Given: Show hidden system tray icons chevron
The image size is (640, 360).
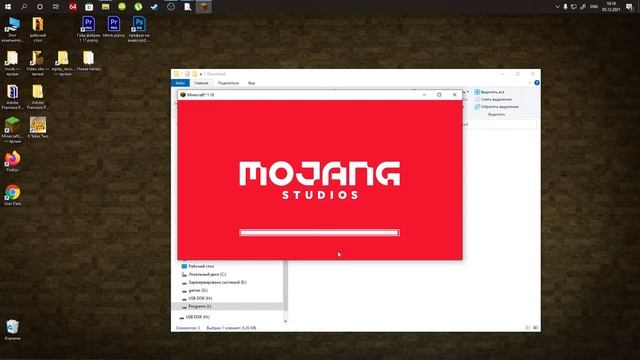Looking at the screenshot, I should (x=557, y=7).
